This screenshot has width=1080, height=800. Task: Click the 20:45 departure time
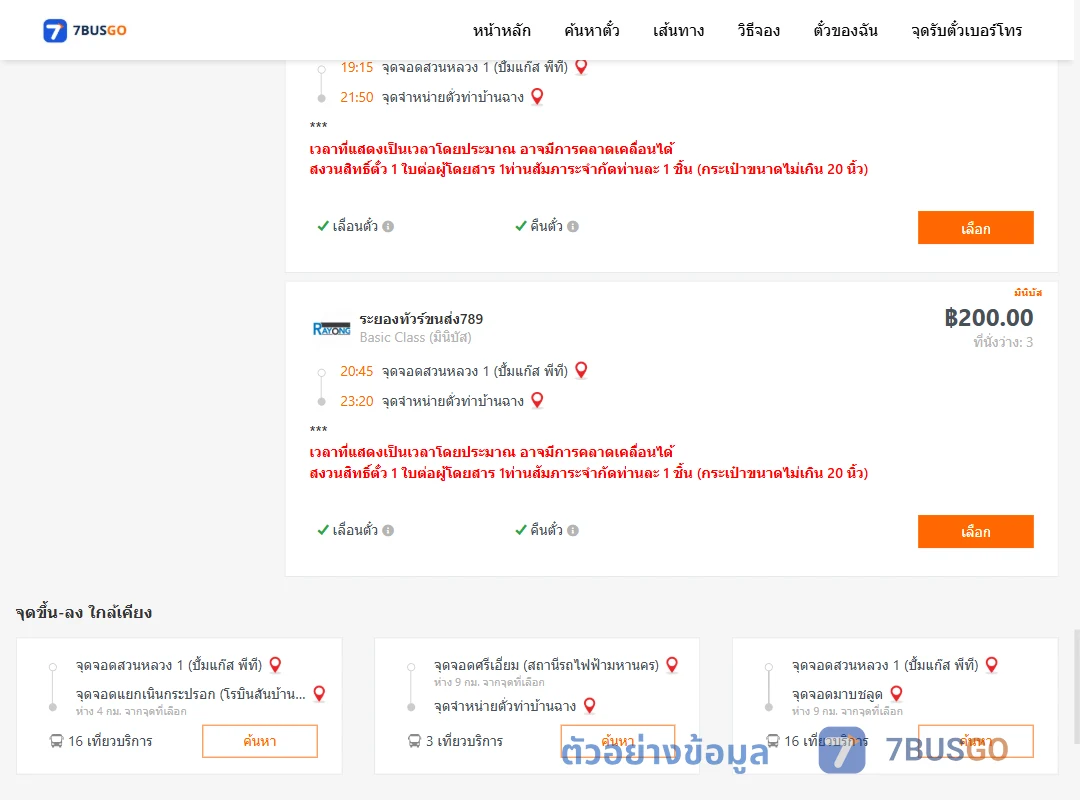pos(356,371)
